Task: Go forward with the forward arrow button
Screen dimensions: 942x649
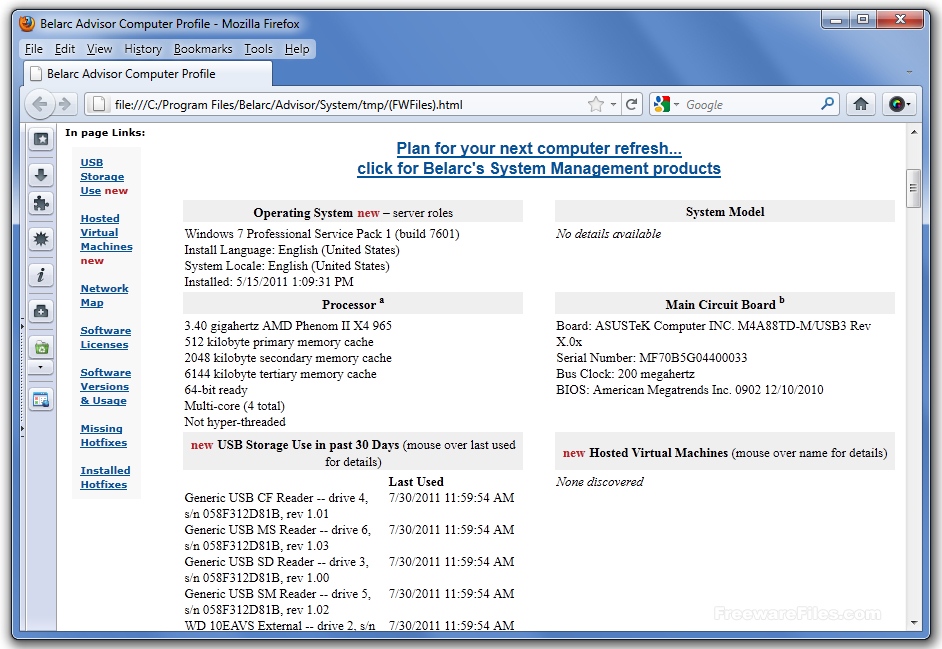Action: (x=65, y=105)
